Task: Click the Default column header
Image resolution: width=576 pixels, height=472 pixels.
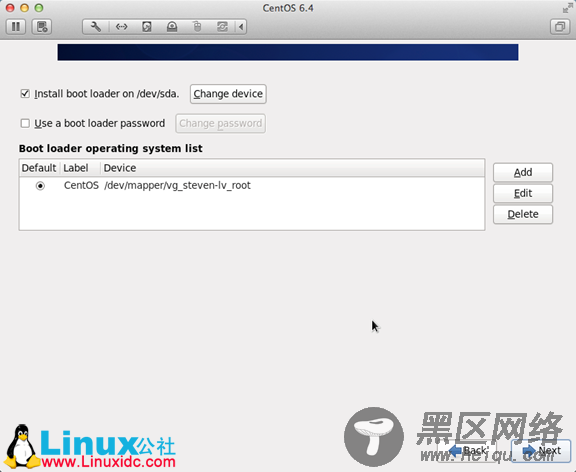Action: click(39, 168)
